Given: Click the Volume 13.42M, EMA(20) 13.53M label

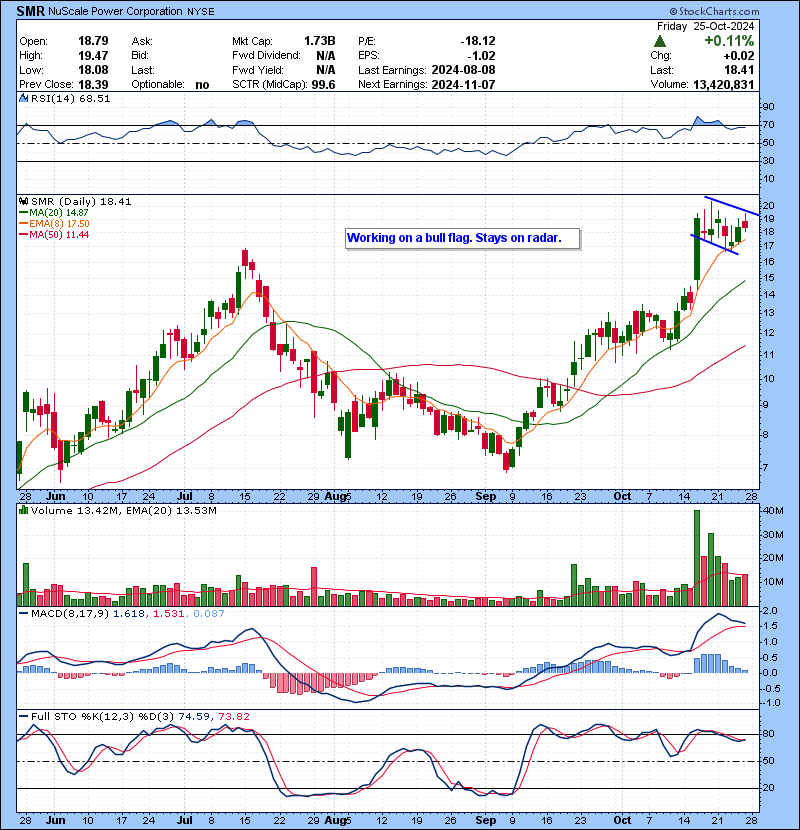Looking at the screenshot, I should (x=123, y=510).
